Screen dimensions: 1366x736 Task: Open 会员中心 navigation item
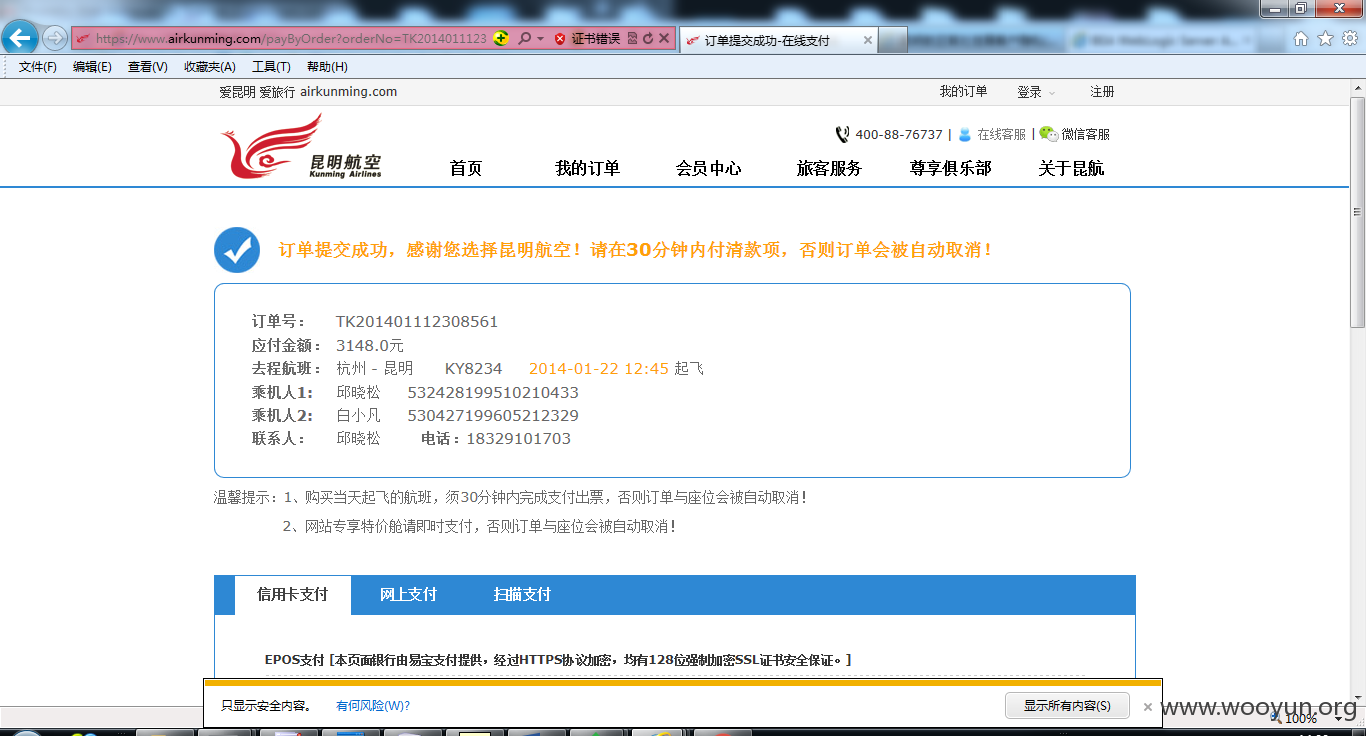pos(709,168)
